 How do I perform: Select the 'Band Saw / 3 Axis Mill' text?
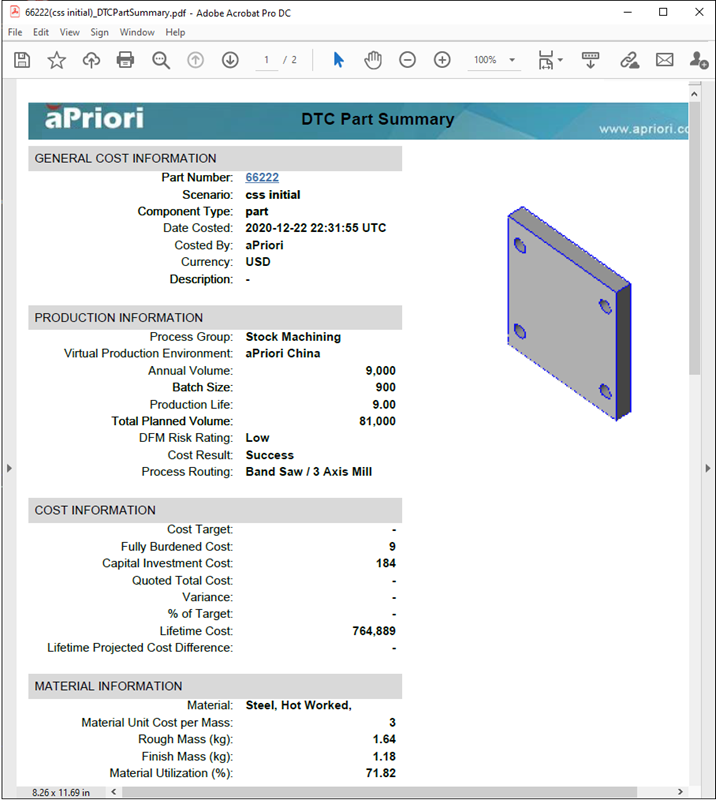309,472
